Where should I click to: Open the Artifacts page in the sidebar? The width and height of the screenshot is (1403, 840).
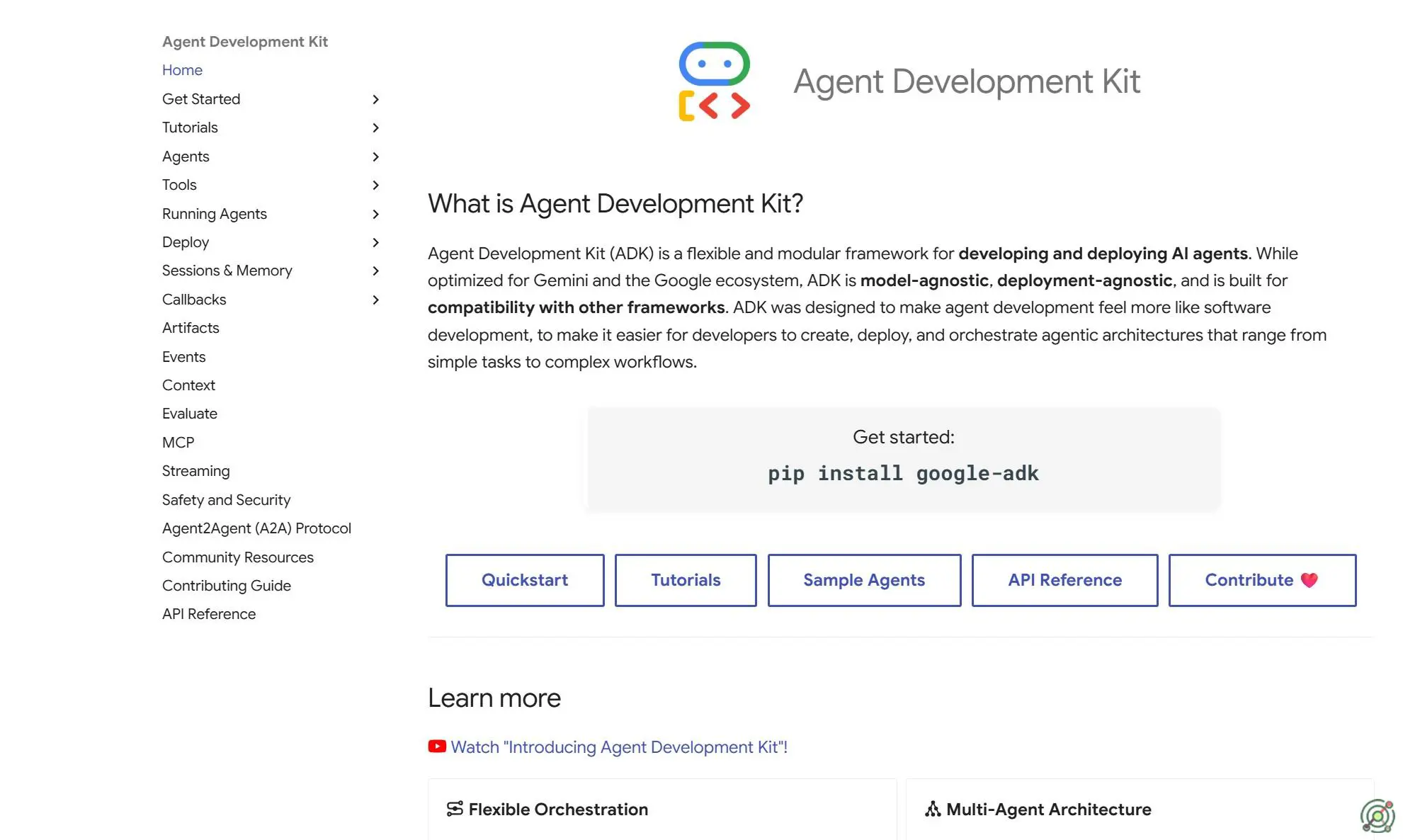(x=191, y=328)
